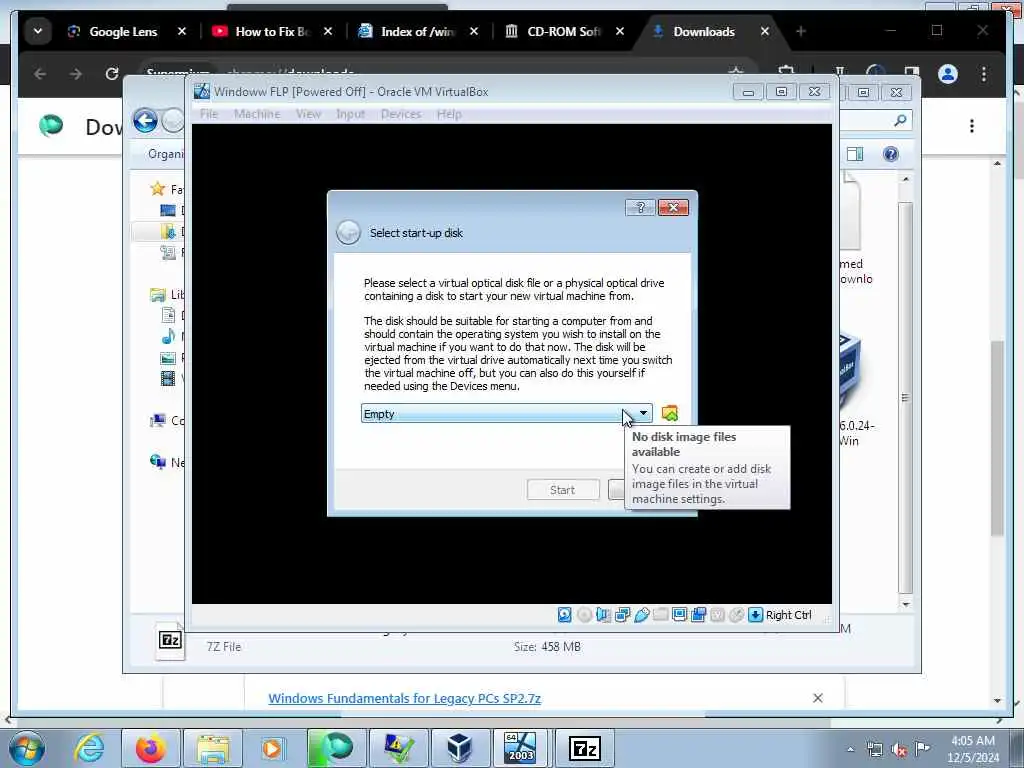Click the display status icon in VirtualBox

(679, 615)
